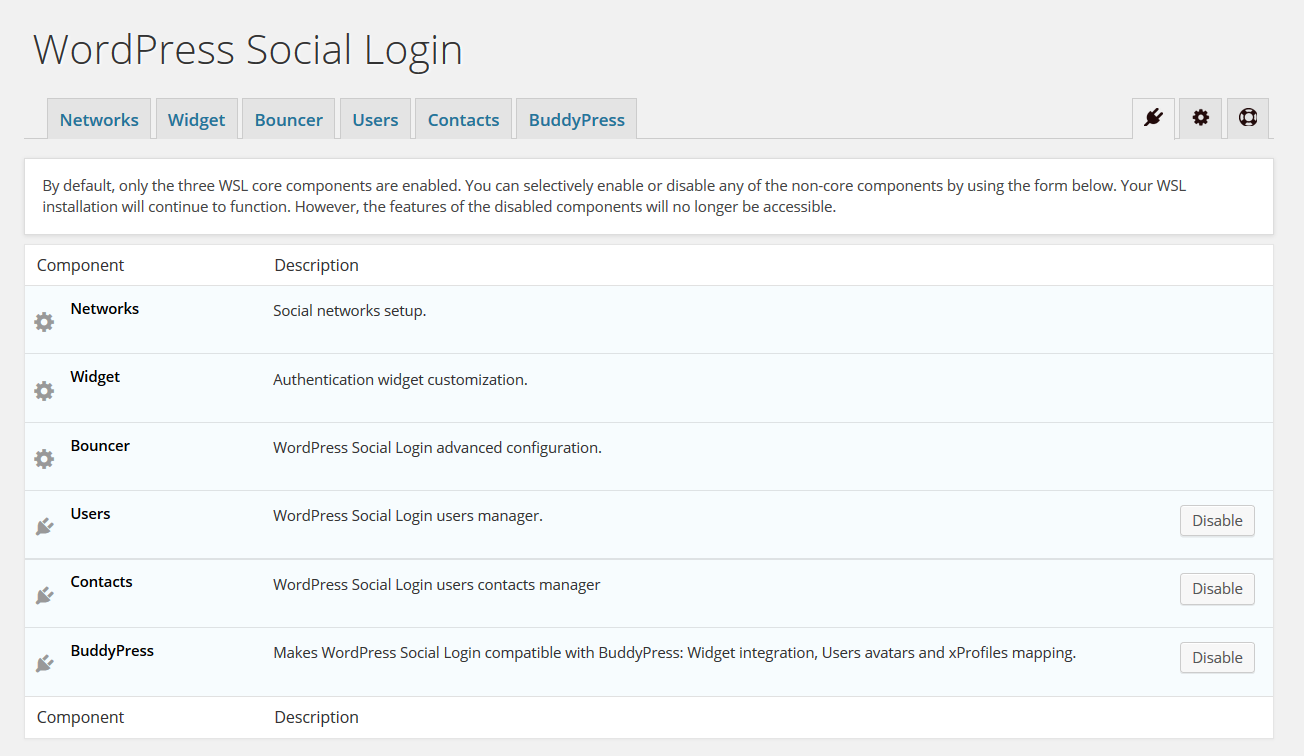
Task: Click 'WordPress Social Login users manager.' text
Action: tap(408, 516)
